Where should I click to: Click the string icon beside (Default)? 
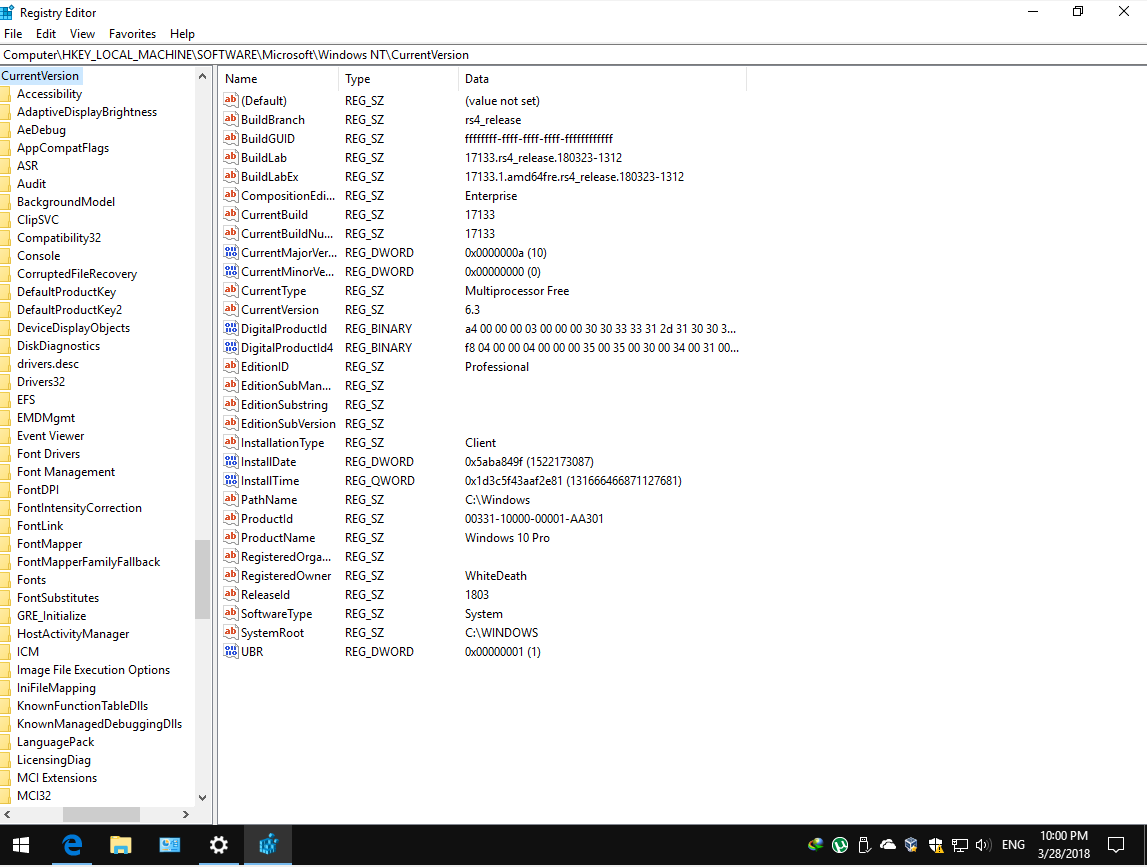tap(231, 100)
